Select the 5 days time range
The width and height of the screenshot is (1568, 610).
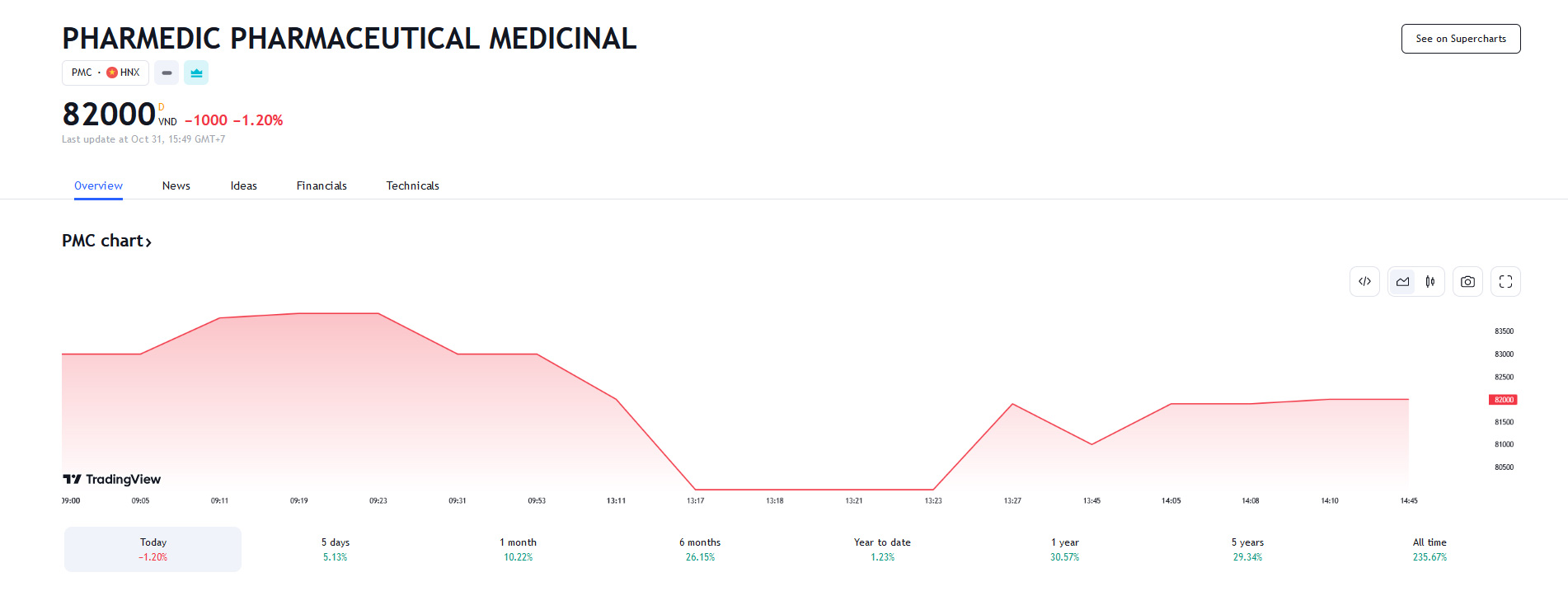[336, 549]
